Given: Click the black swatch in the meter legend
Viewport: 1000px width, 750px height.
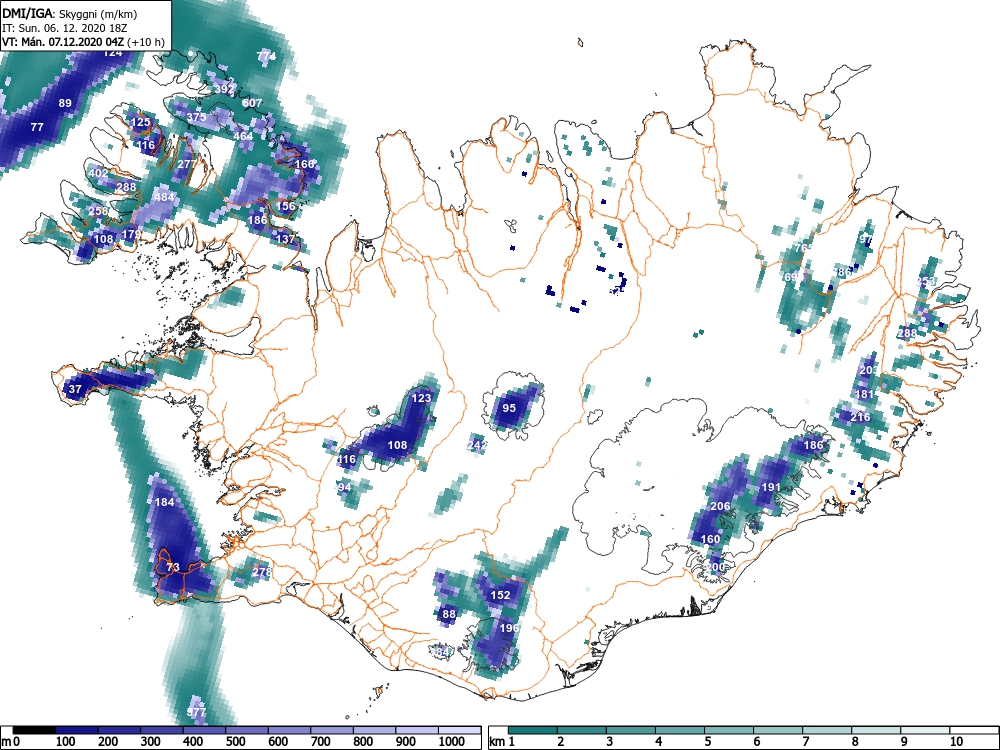Looking at the screenshot, I should click(34, 730).
